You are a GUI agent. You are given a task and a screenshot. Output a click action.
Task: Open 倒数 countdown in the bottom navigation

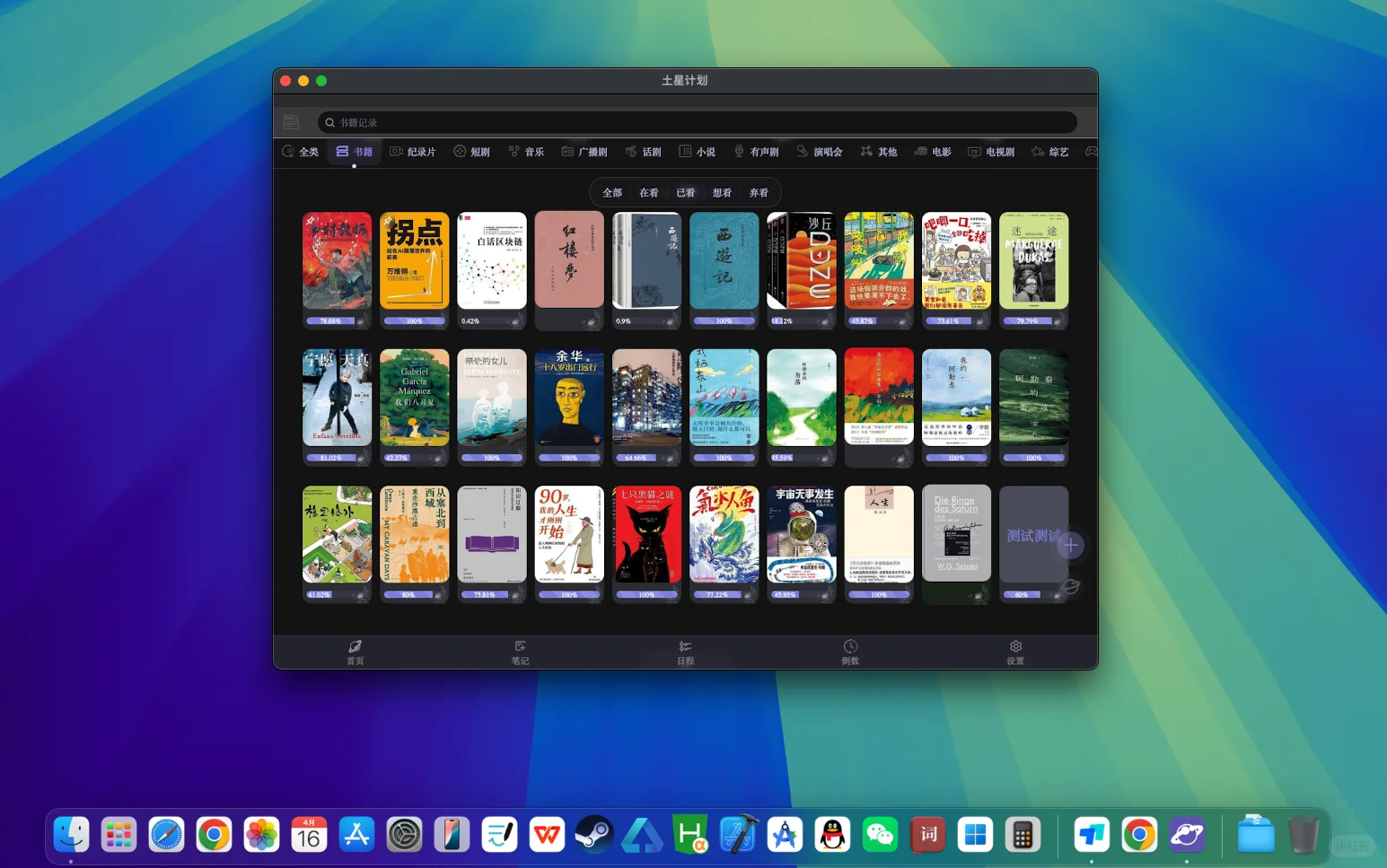click(850, 653)
